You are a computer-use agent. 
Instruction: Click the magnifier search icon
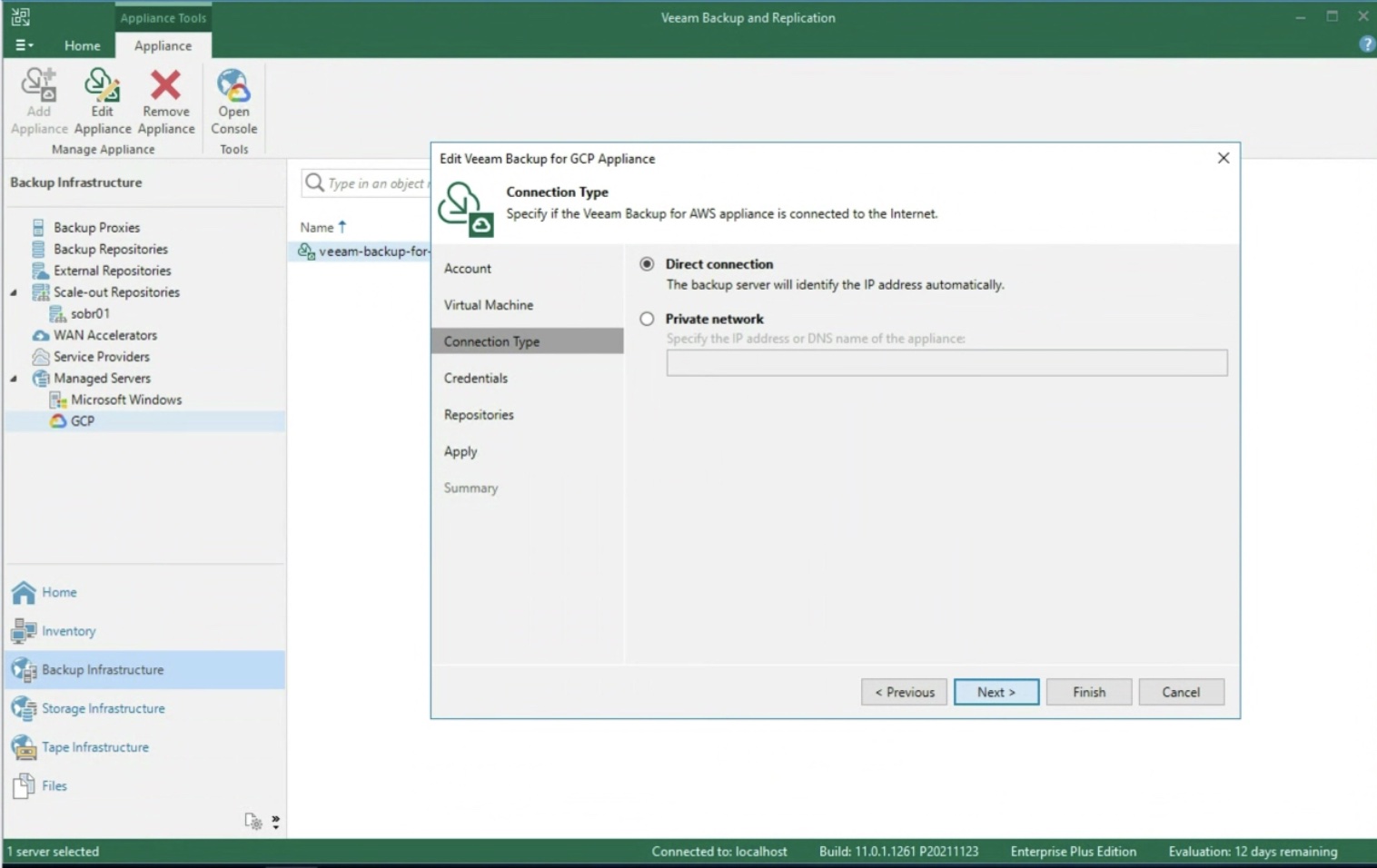[x=314, y=182]
